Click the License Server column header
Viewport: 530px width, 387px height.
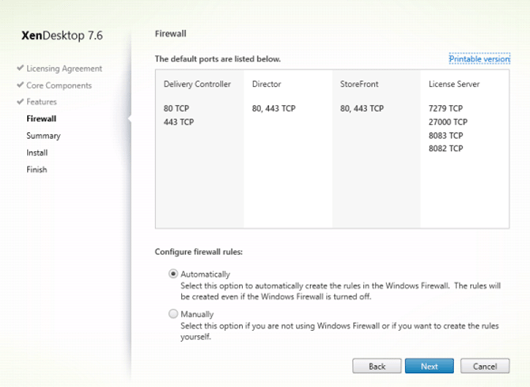point(454,84)
